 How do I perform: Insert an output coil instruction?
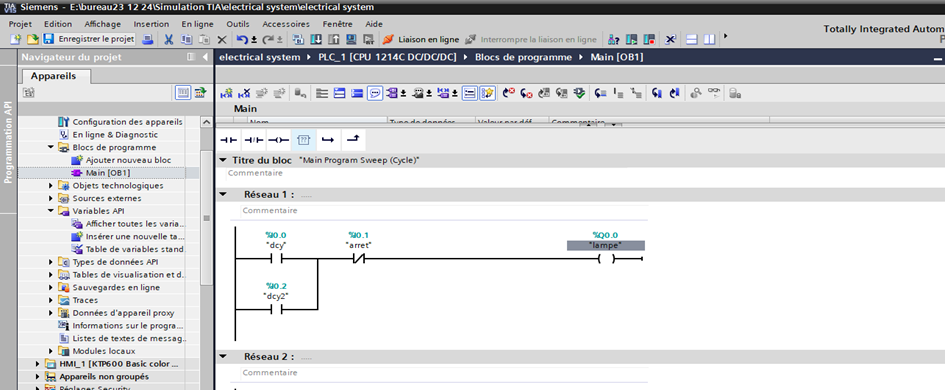tap(278, 140)
